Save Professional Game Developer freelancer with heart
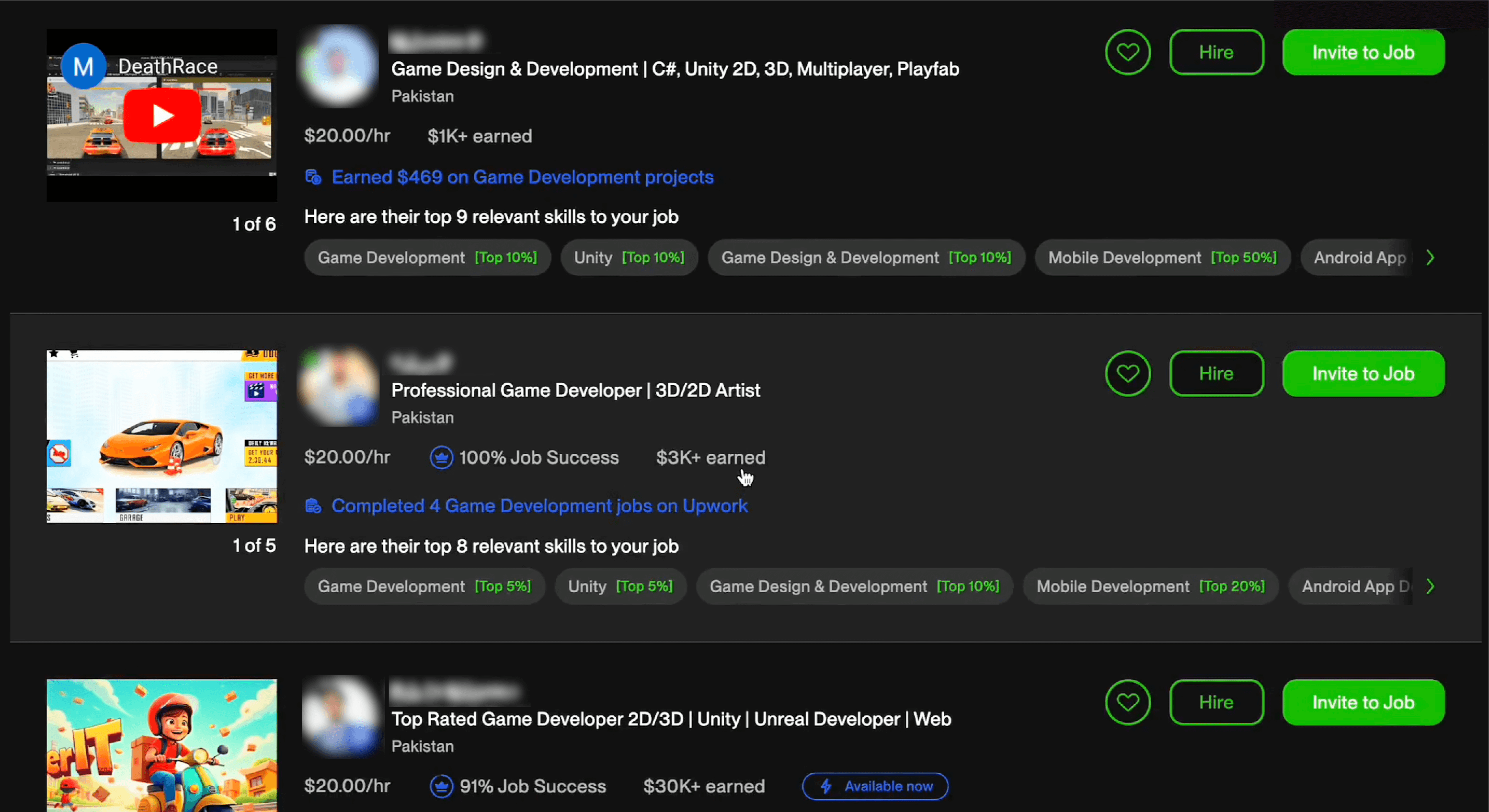Viewport: 1489px width, 812px height. tap(1127, 373)
